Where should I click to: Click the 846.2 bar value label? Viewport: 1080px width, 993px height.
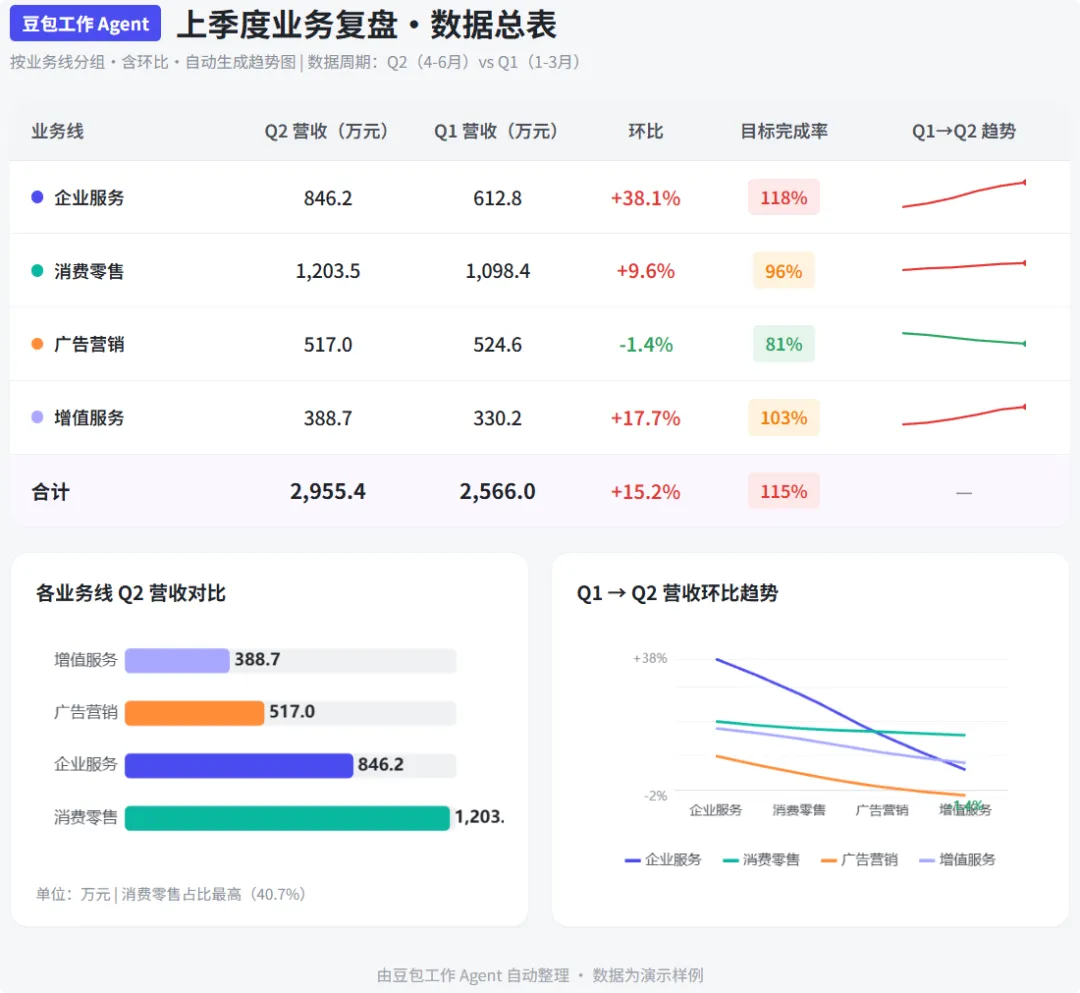(381, 764)
